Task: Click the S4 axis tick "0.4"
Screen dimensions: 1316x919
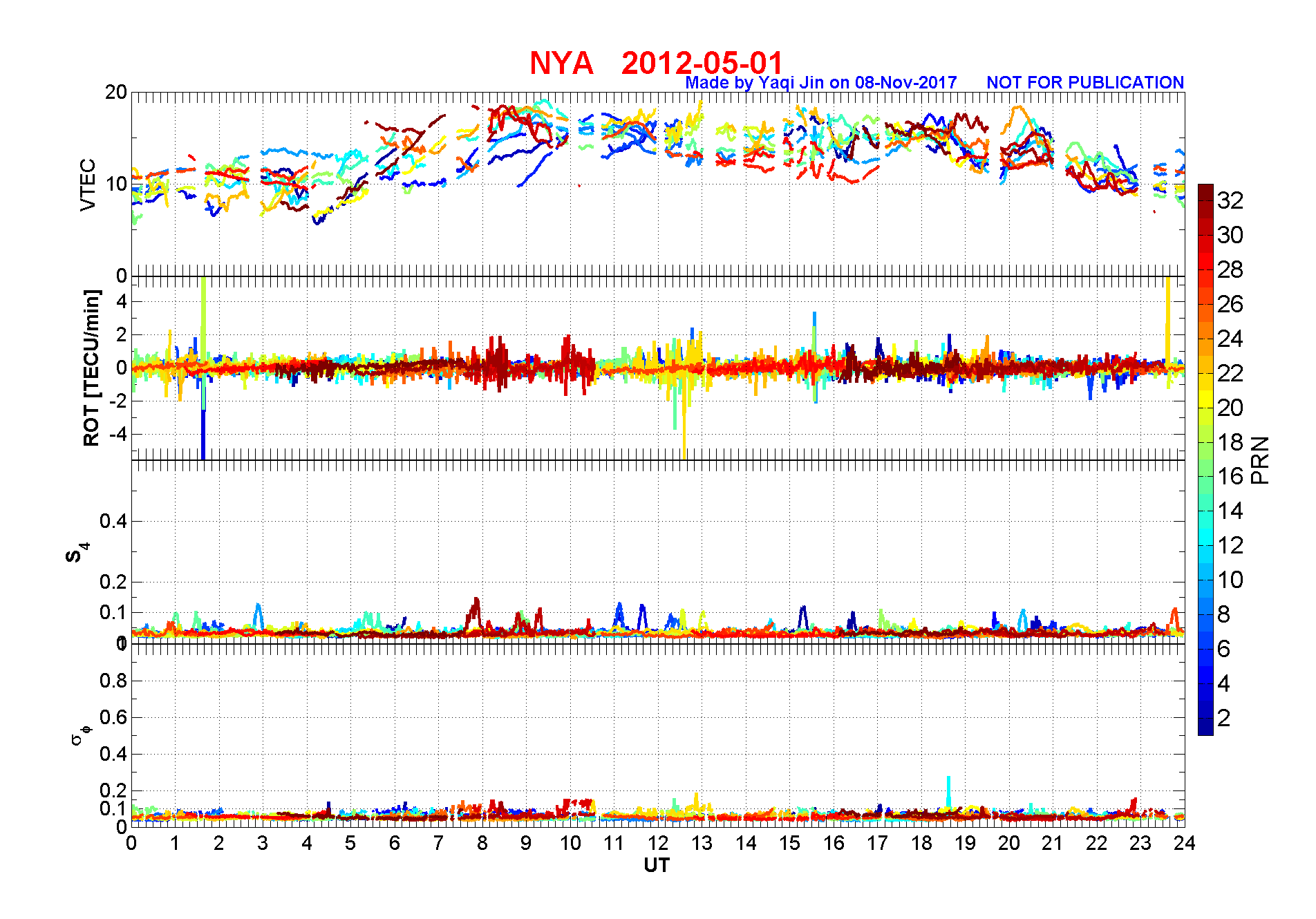Action: click(x=113, y=522)
